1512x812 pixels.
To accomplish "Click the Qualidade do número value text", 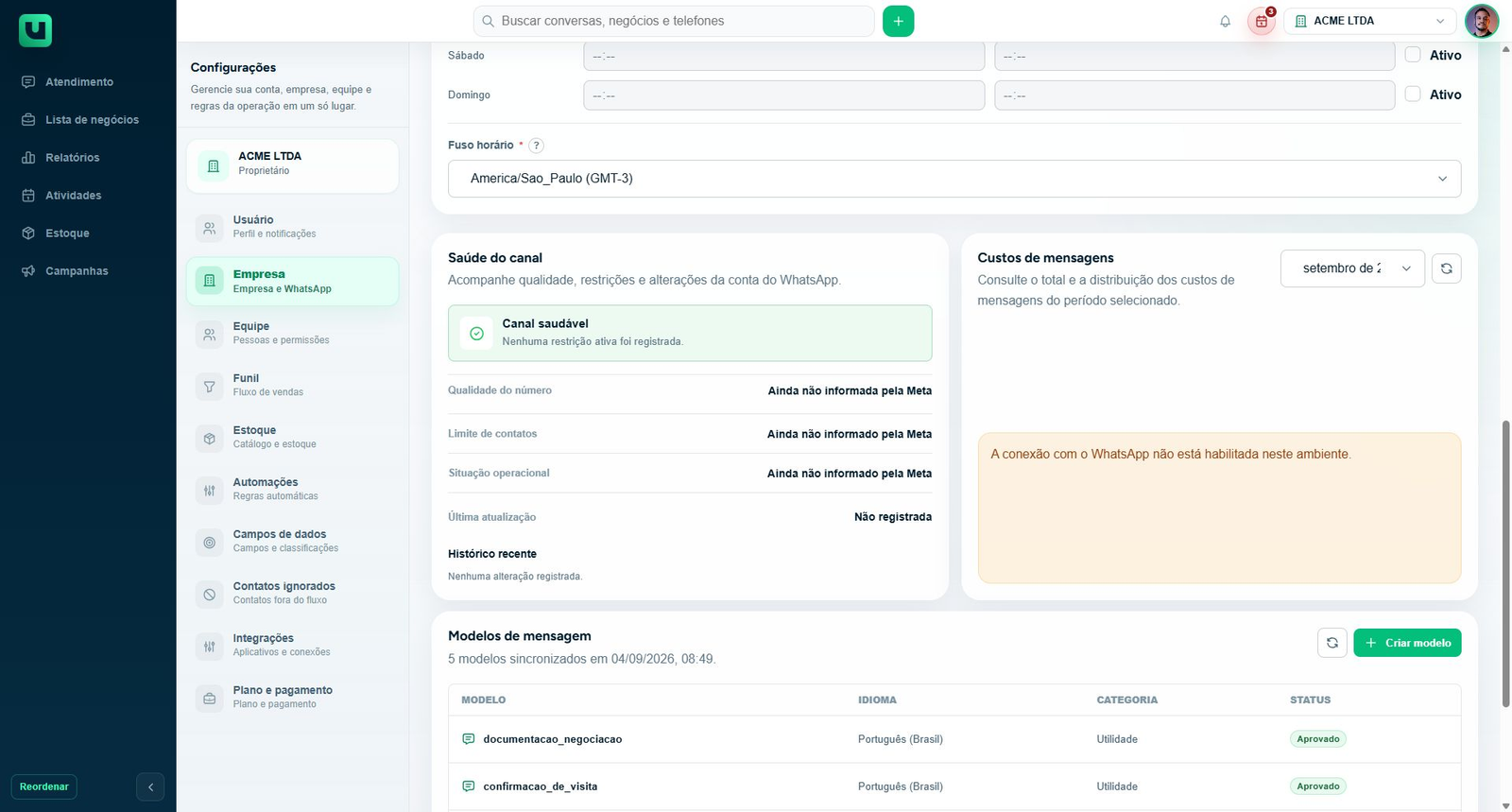I will (850, 391).
